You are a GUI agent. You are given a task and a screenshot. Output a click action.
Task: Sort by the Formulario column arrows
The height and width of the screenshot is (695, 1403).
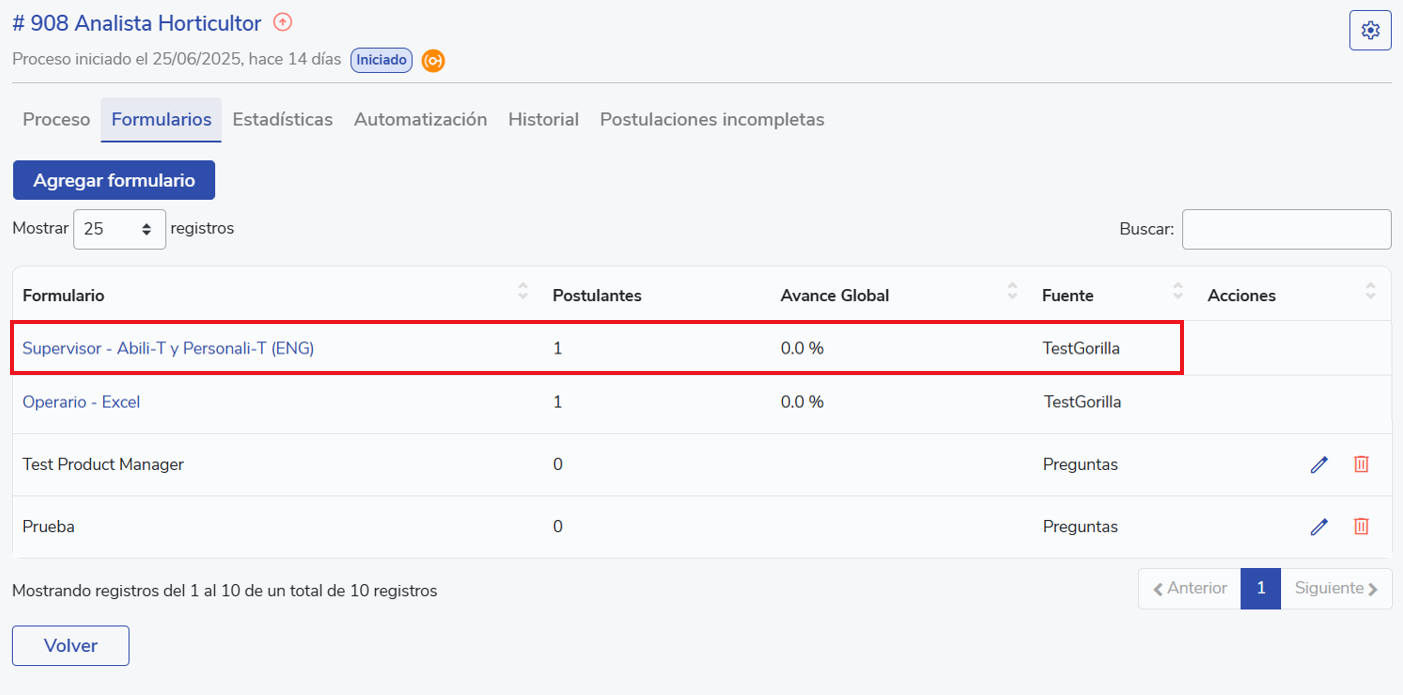coord(522,291)
